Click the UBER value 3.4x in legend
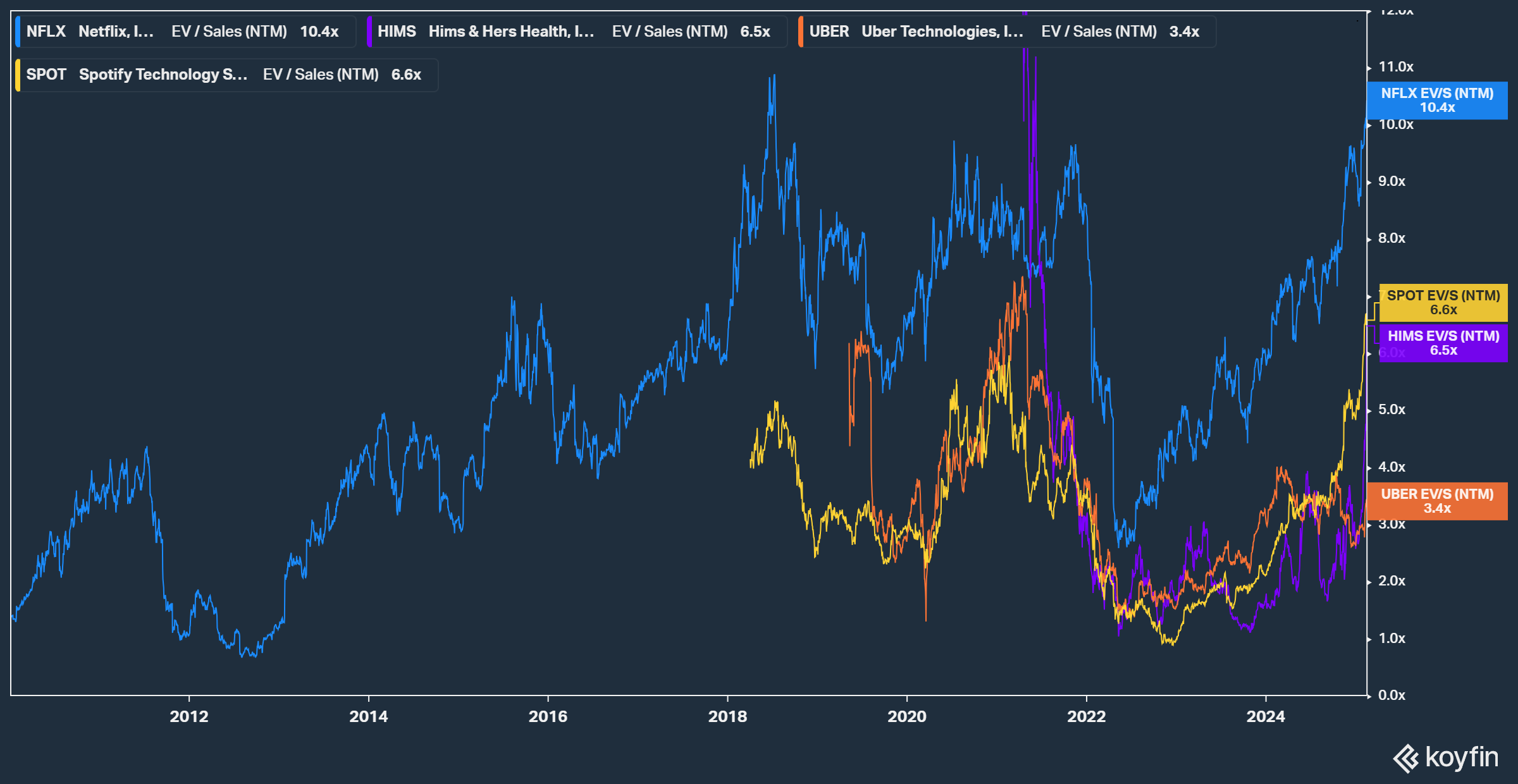Screen dimensions: 1518x784 tap(1184, 32)
